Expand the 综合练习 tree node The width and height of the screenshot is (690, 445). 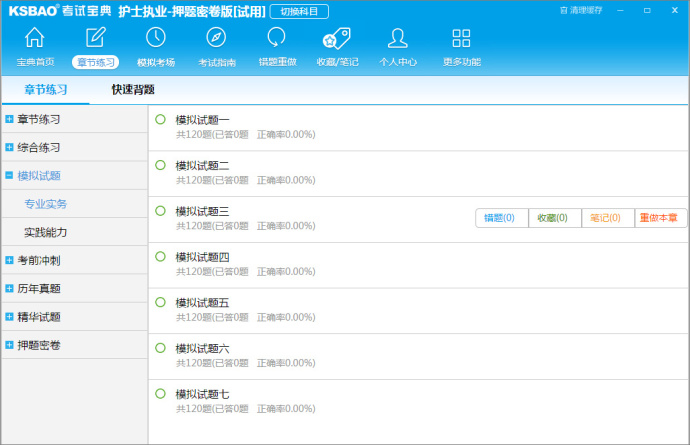(9, 147)
